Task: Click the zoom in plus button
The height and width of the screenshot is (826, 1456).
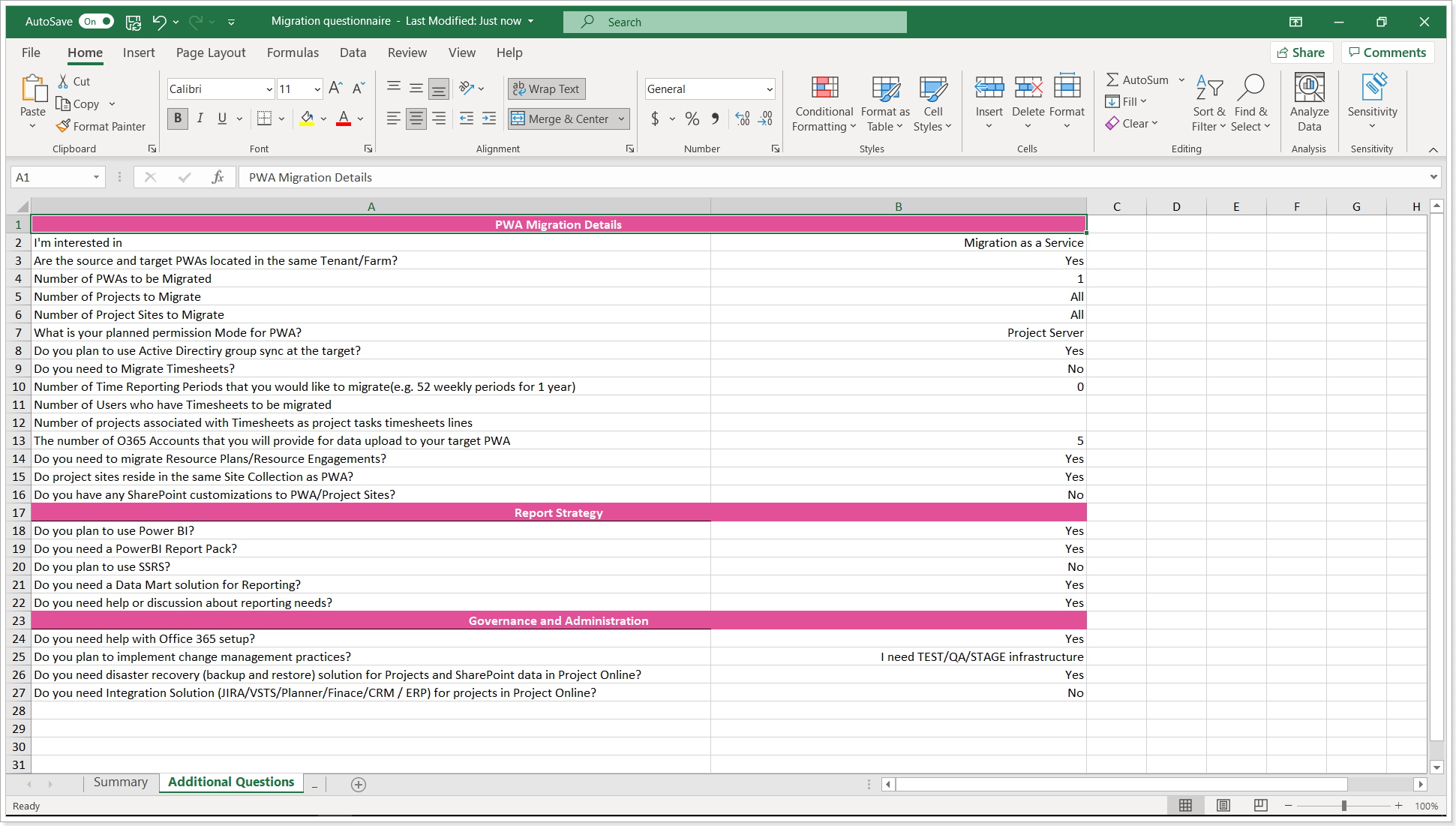Action: click(x=1398, y=806)
